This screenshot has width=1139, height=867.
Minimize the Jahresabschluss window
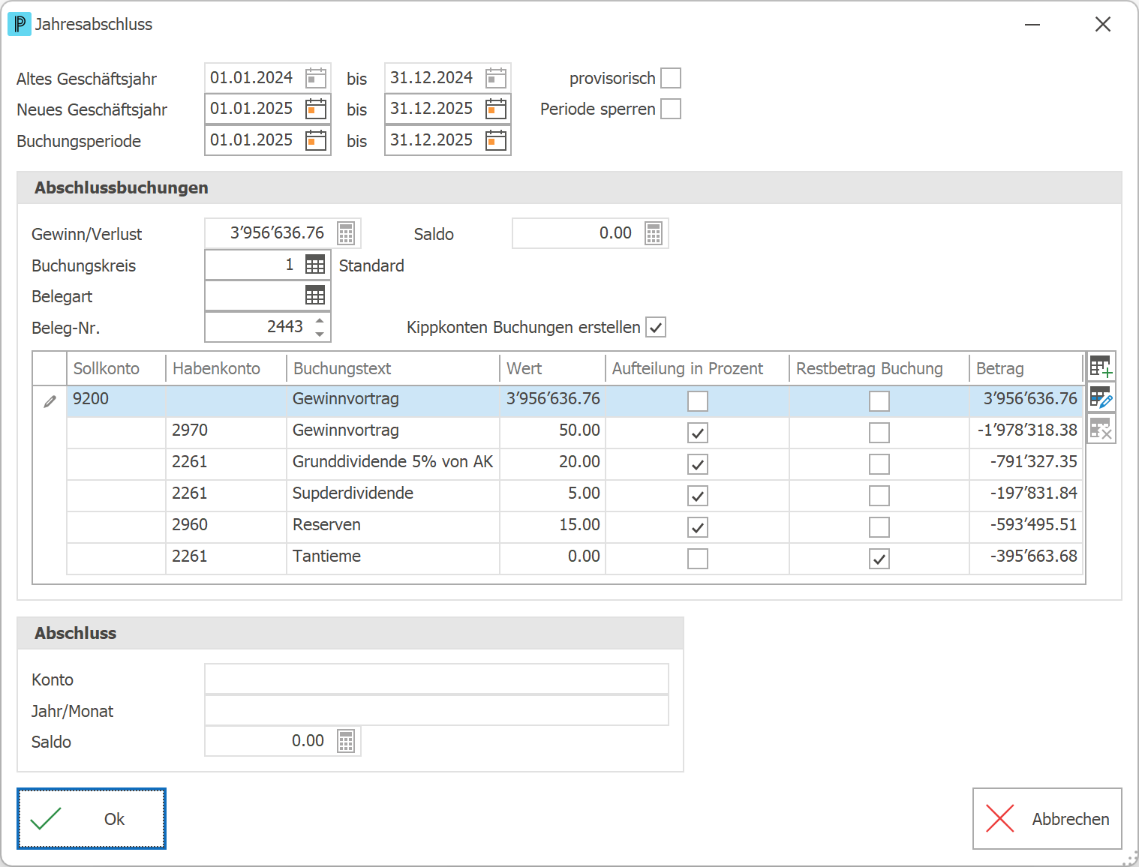[x=1032, y=25]
